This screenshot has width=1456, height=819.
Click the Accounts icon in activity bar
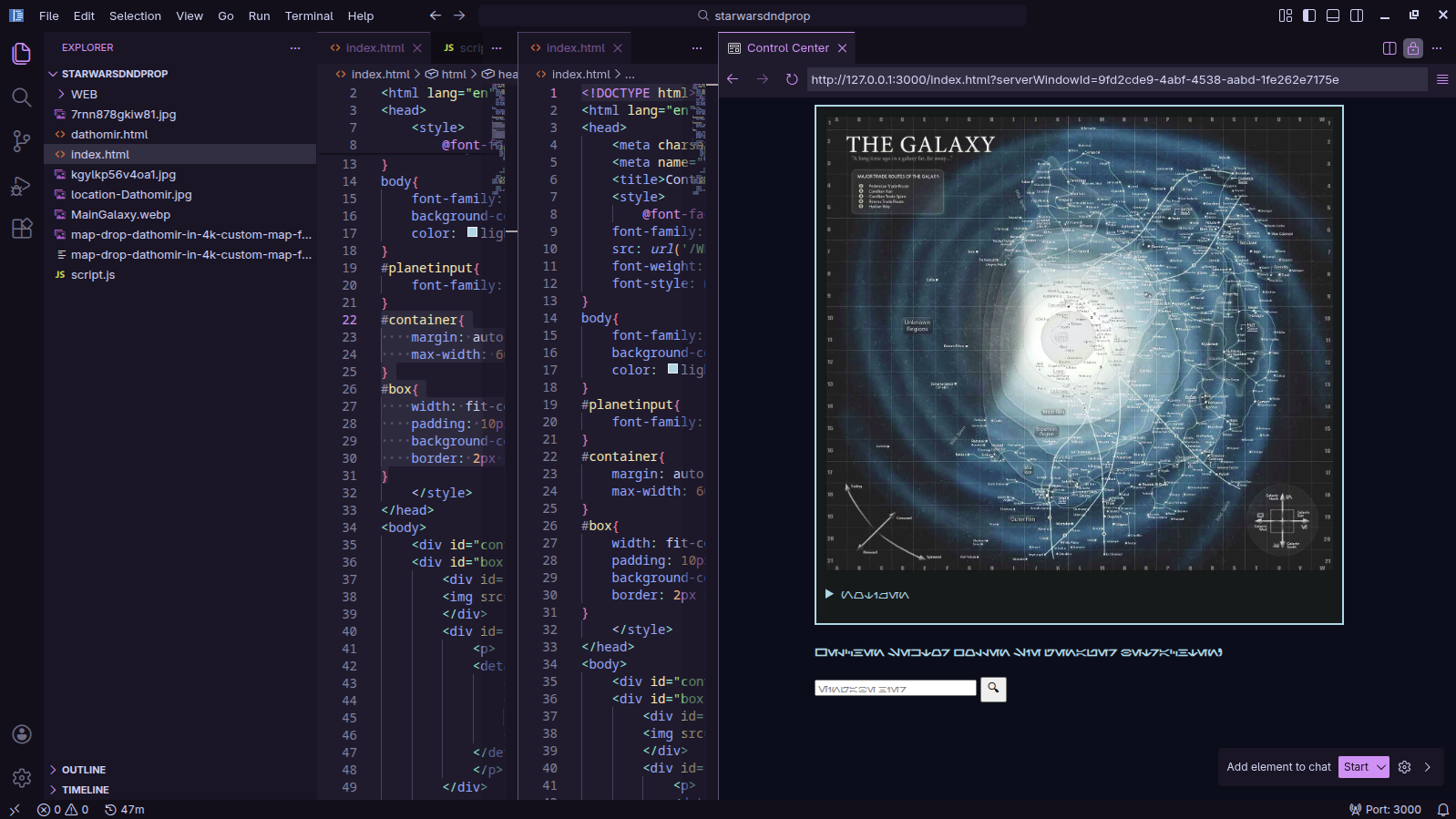pos(22,734)
